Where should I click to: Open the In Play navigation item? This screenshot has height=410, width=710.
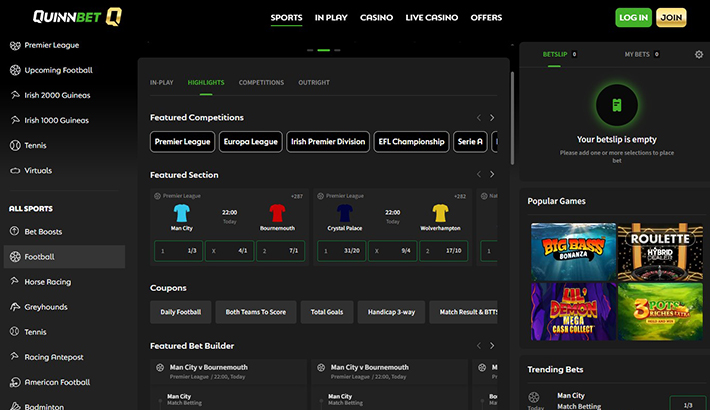(x=331, y=18)
